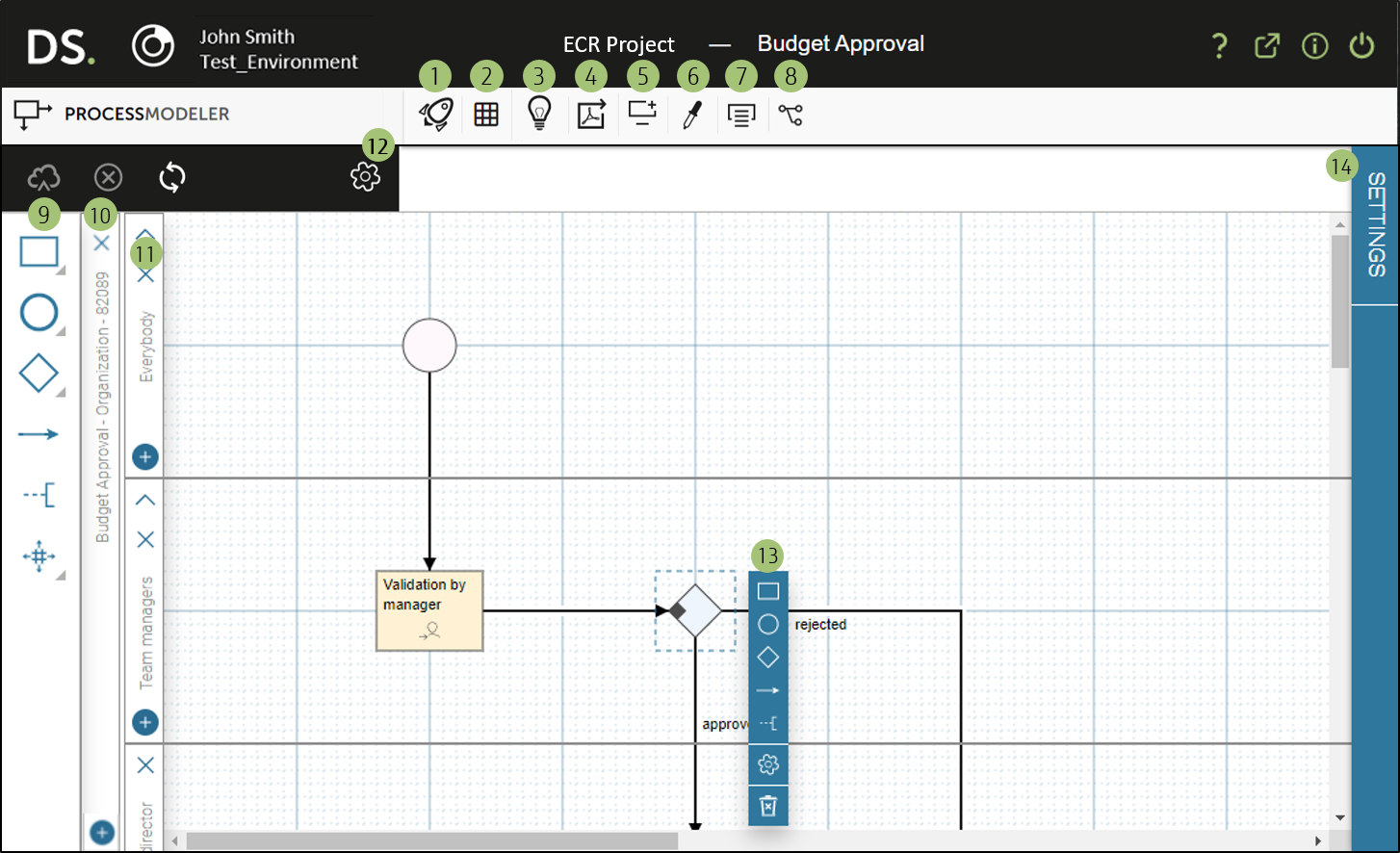Remove the Everybody lane with X
The image size is (1400, 853).
tap(145, 275)
